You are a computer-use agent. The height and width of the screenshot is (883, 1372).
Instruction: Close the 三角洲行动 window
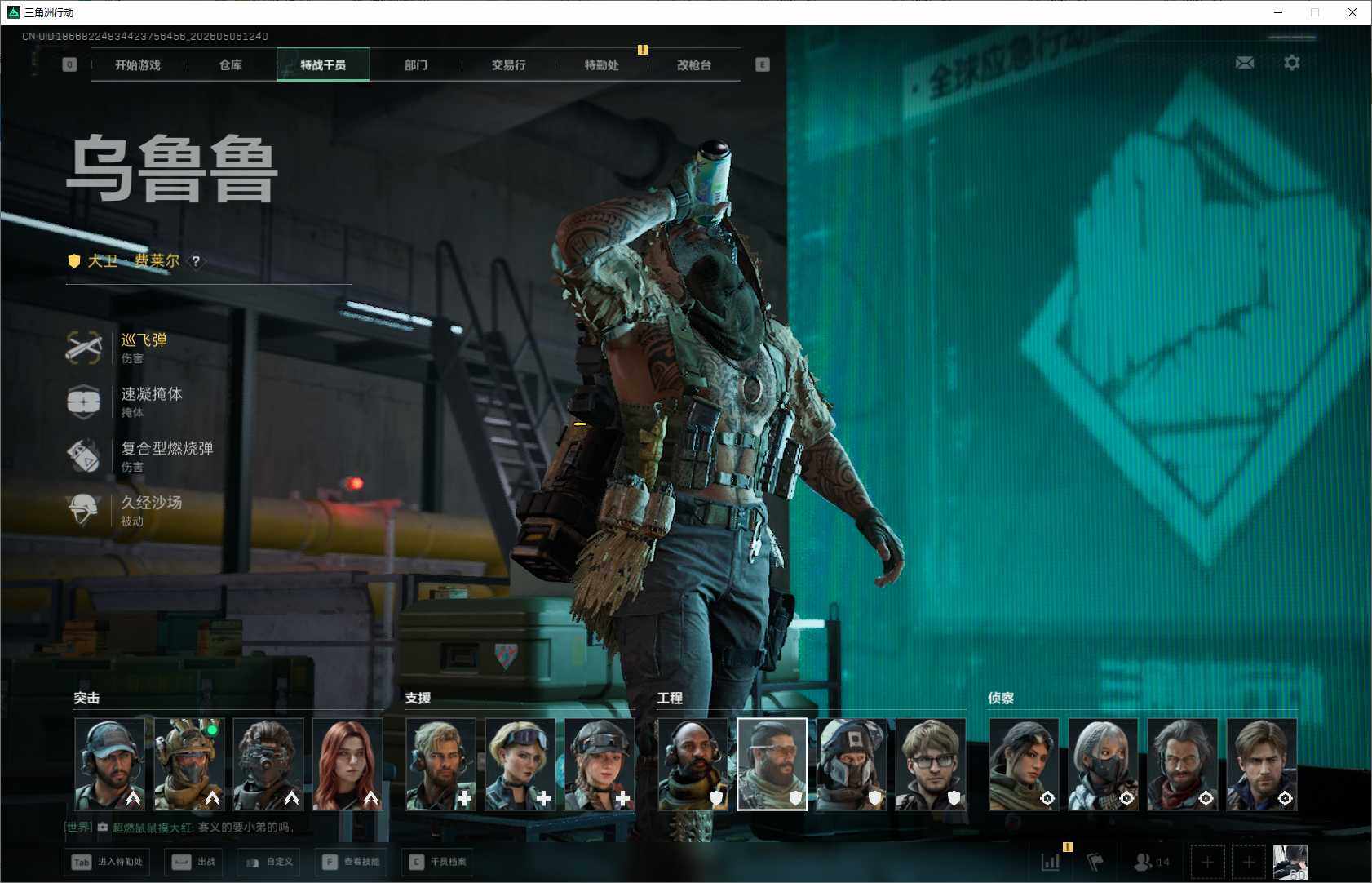(x=1352, y=12)
